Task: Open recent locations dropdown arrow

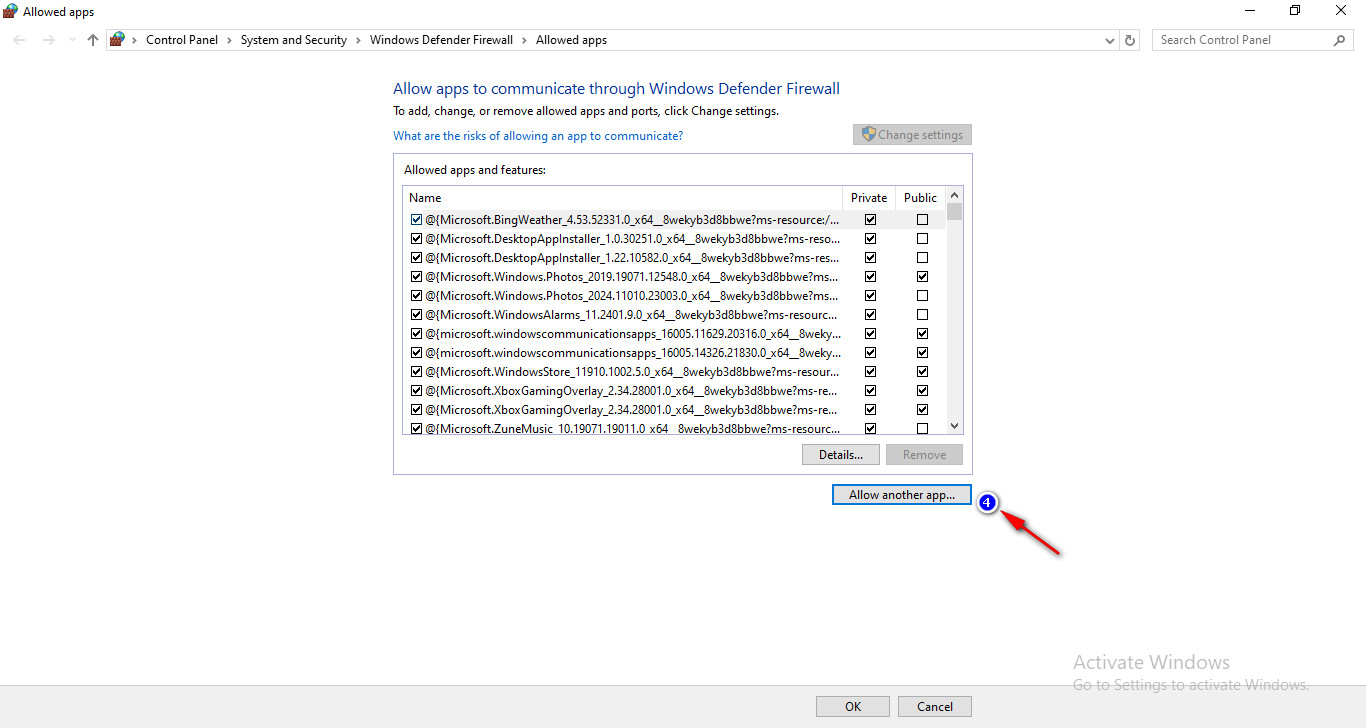Action: [x=71, y=40]
